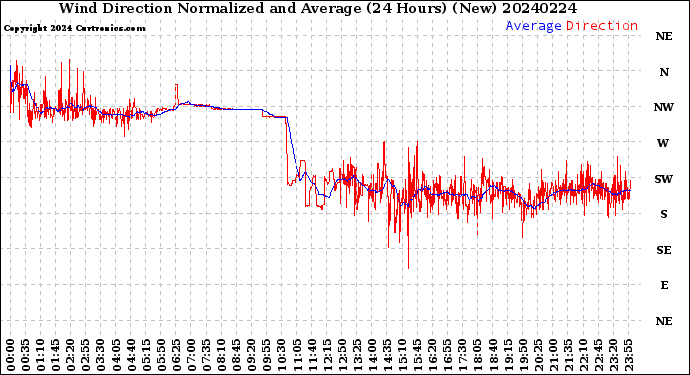Click the 15:10 time label
The height and width of the screenshot is (375, 690).
tap(402, 355)
